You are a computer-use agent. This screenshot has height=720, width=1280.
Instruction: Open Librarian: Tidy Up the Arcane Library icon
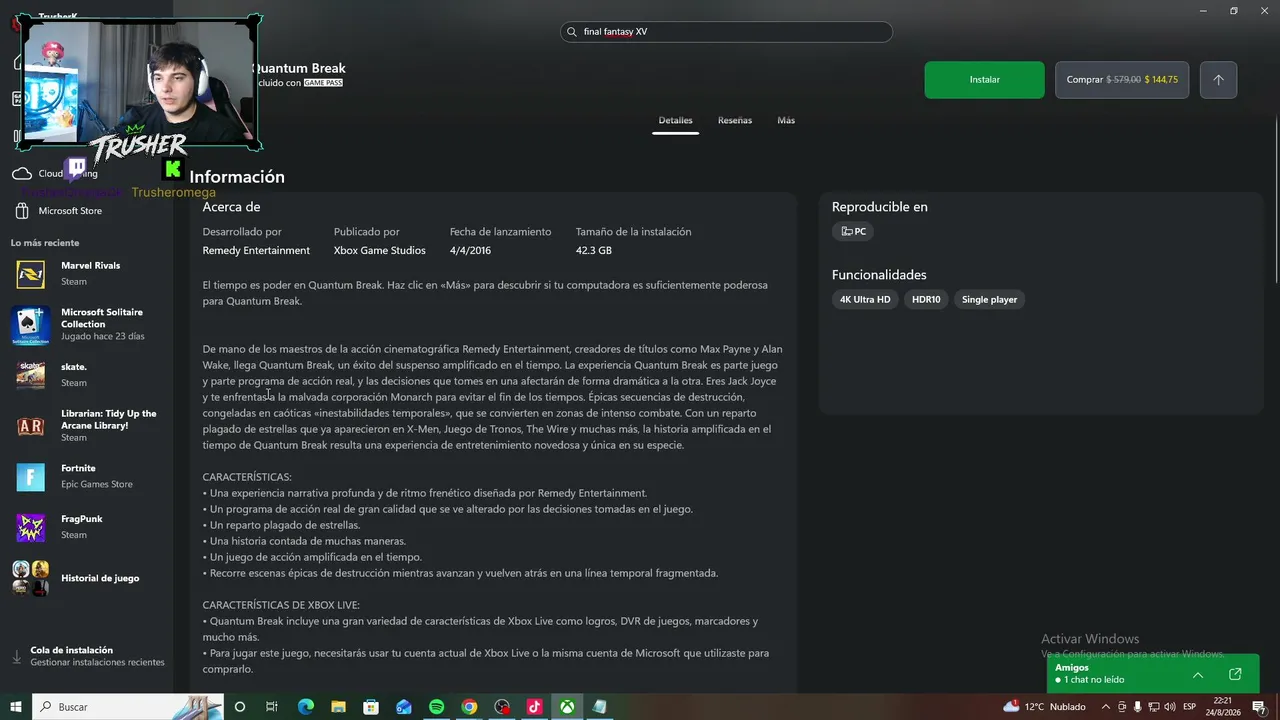tap(30, 425)
